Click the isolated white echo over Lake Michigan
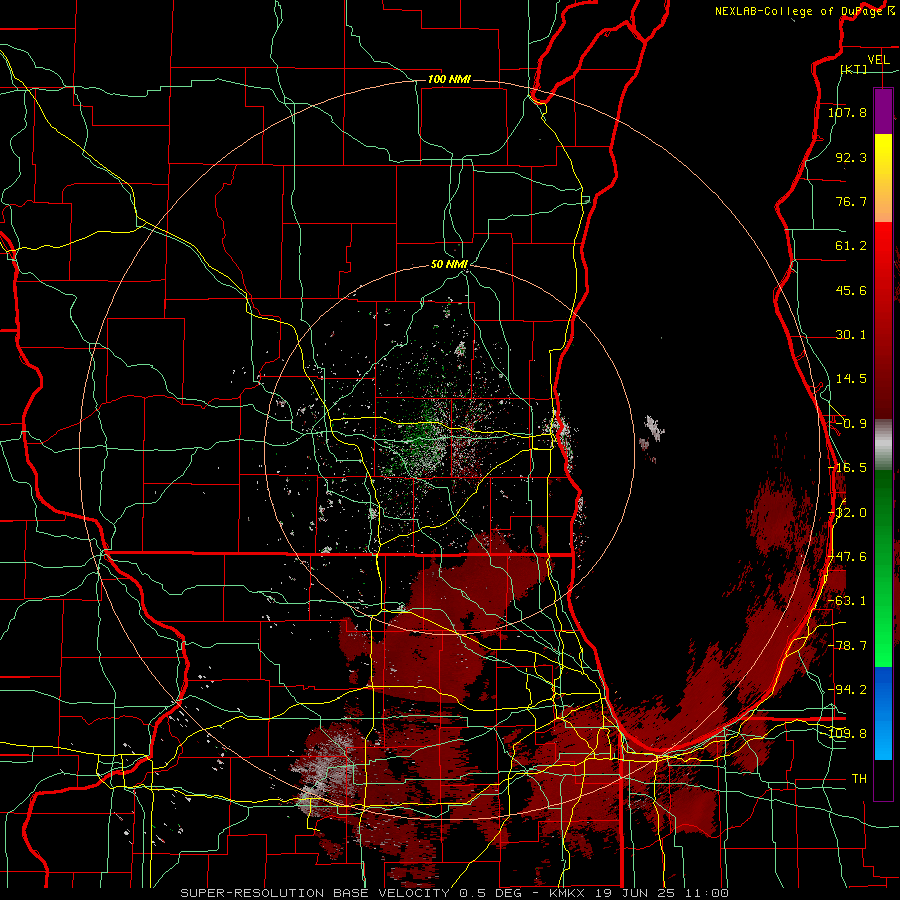The height and width of the screenshot is (900, 900). (653, 429)
